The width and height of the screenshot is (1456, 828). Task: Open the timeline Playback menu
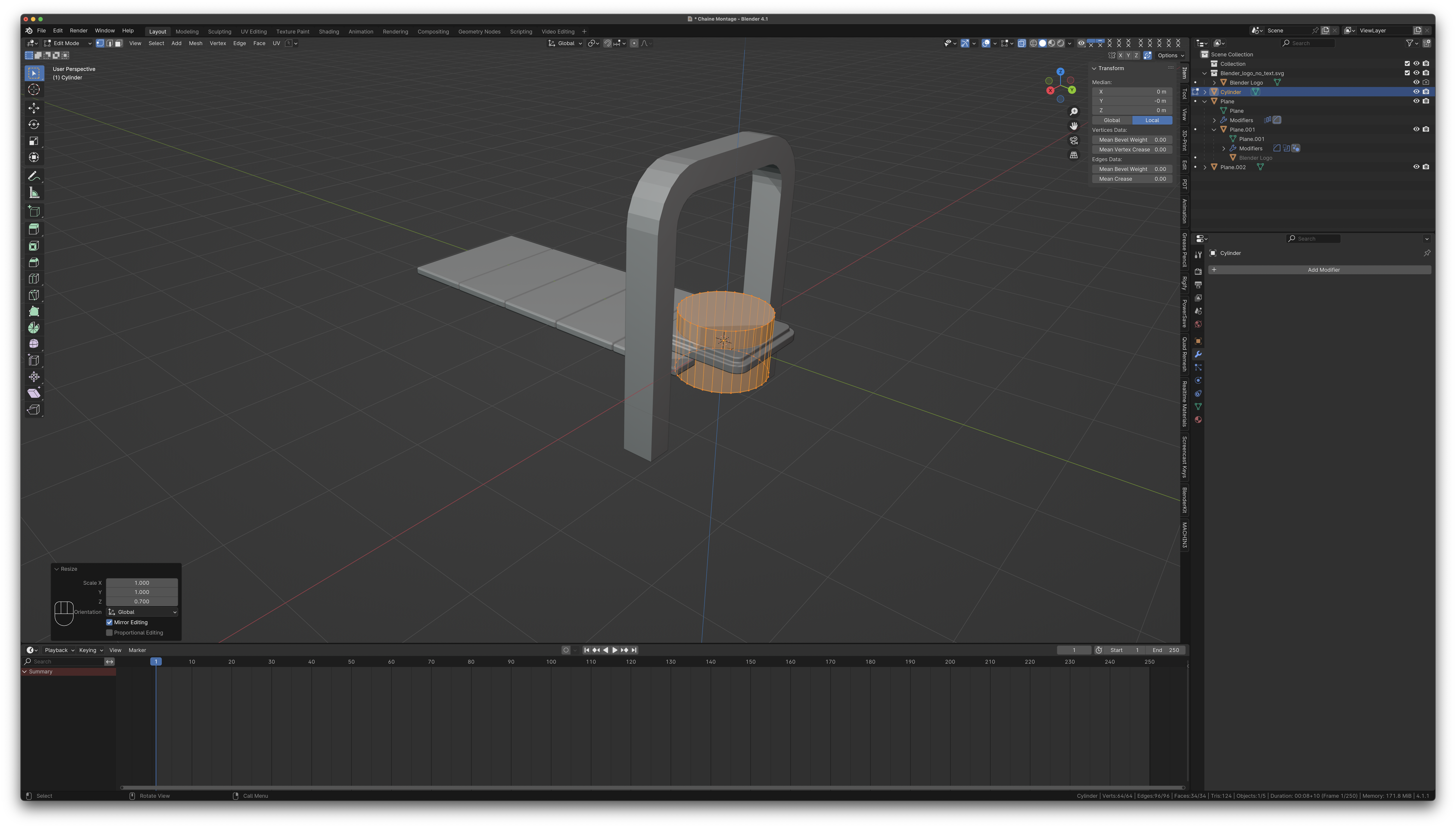coord(59,650)
